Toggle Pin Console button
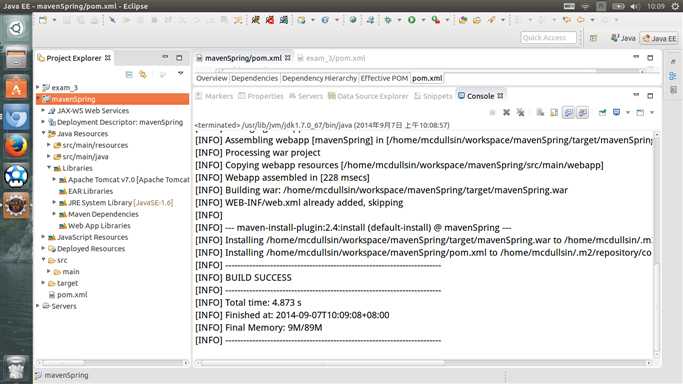The height and width of the screenshot is (384, 683). 602,113
